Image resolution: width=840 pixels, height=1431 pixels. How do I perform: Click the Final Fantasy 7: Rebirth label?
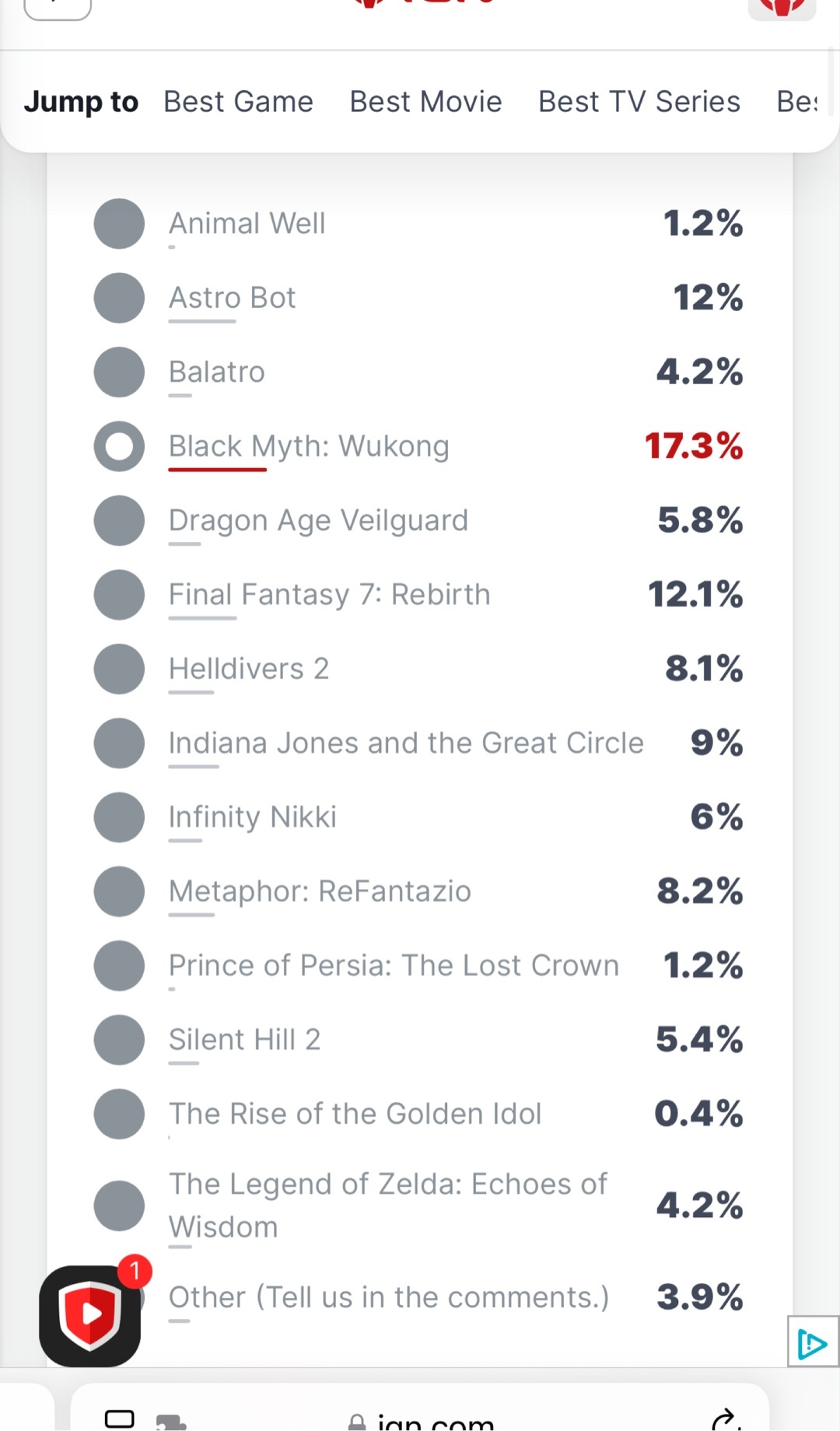(330, 594)
